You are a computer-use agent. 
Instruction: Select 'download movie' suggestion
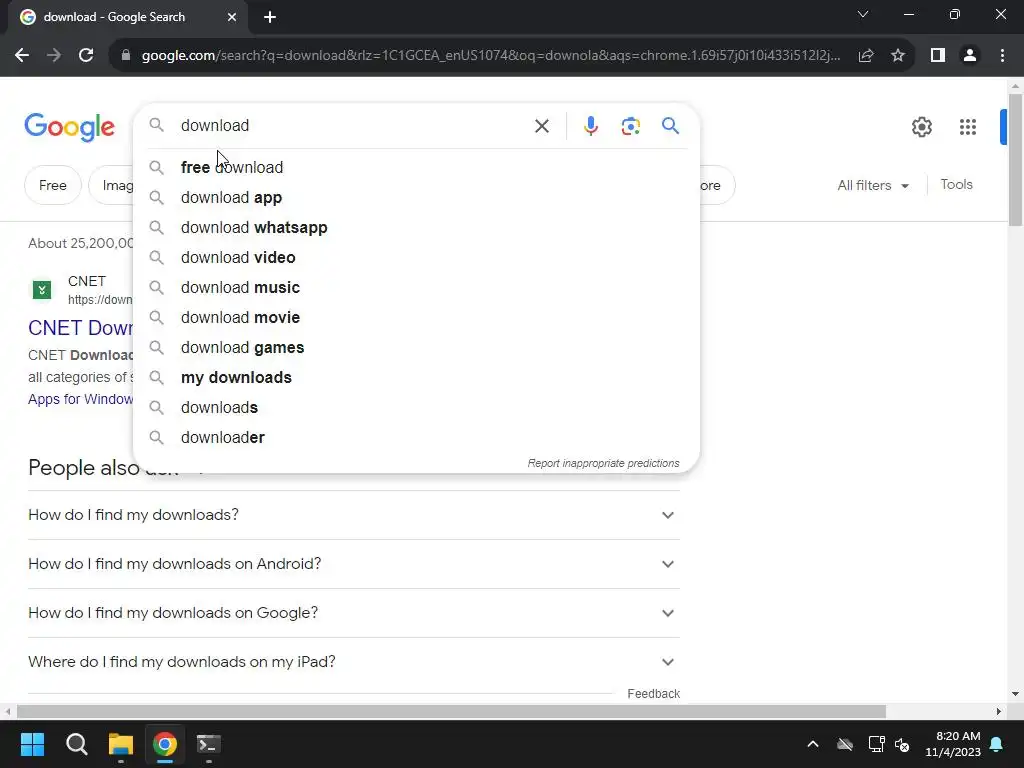pyautogui.click(x=416, y=317)
